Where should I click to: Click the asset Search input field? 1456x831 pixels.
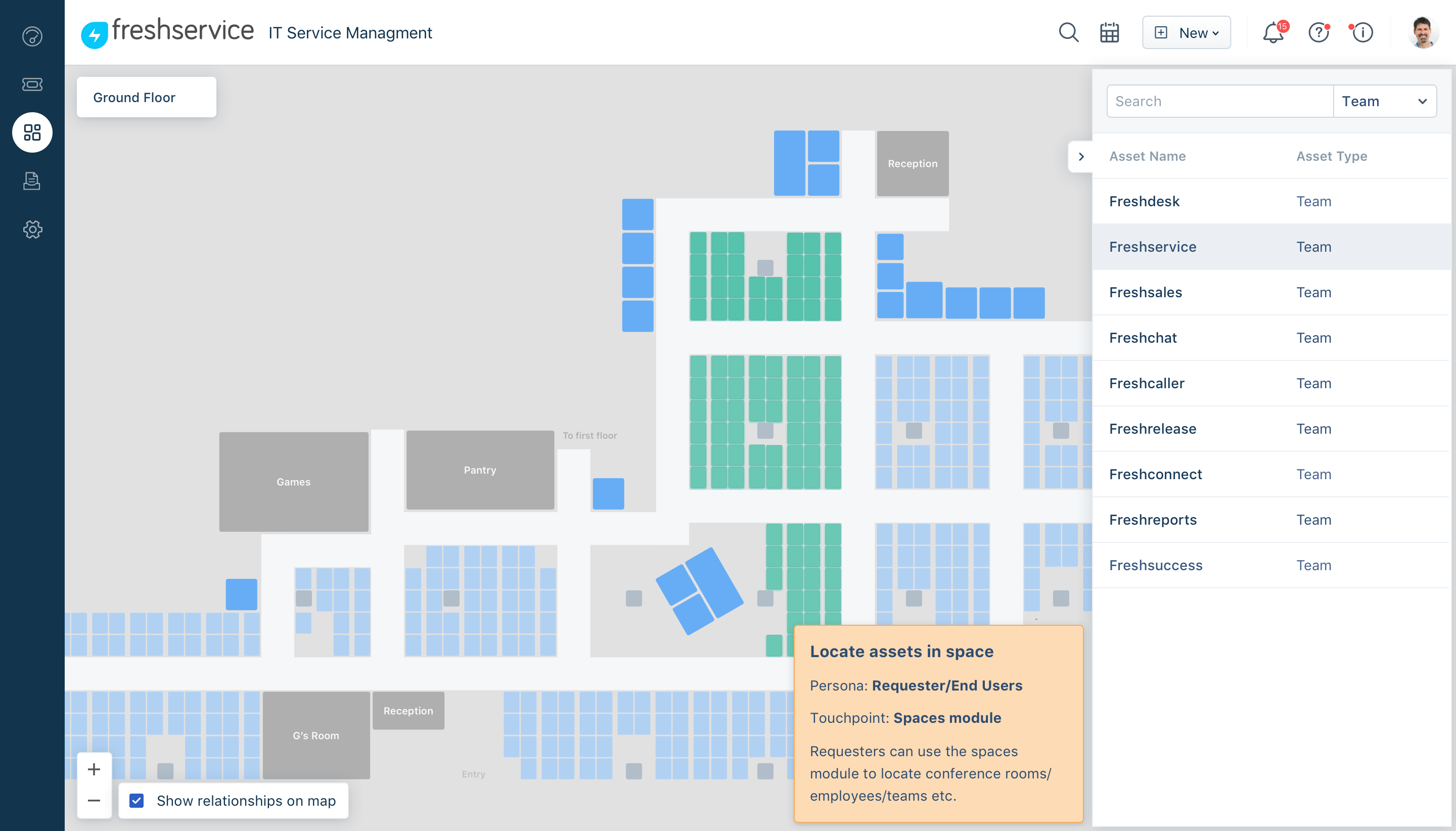coord(1219,101)
